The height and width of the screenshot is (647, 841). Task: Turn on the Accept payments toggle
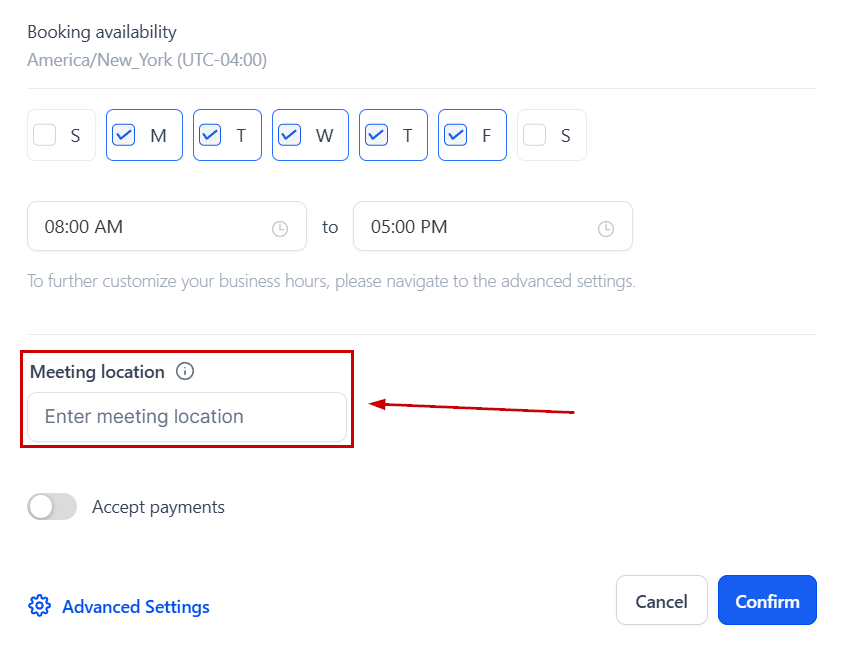coord(52,507)
